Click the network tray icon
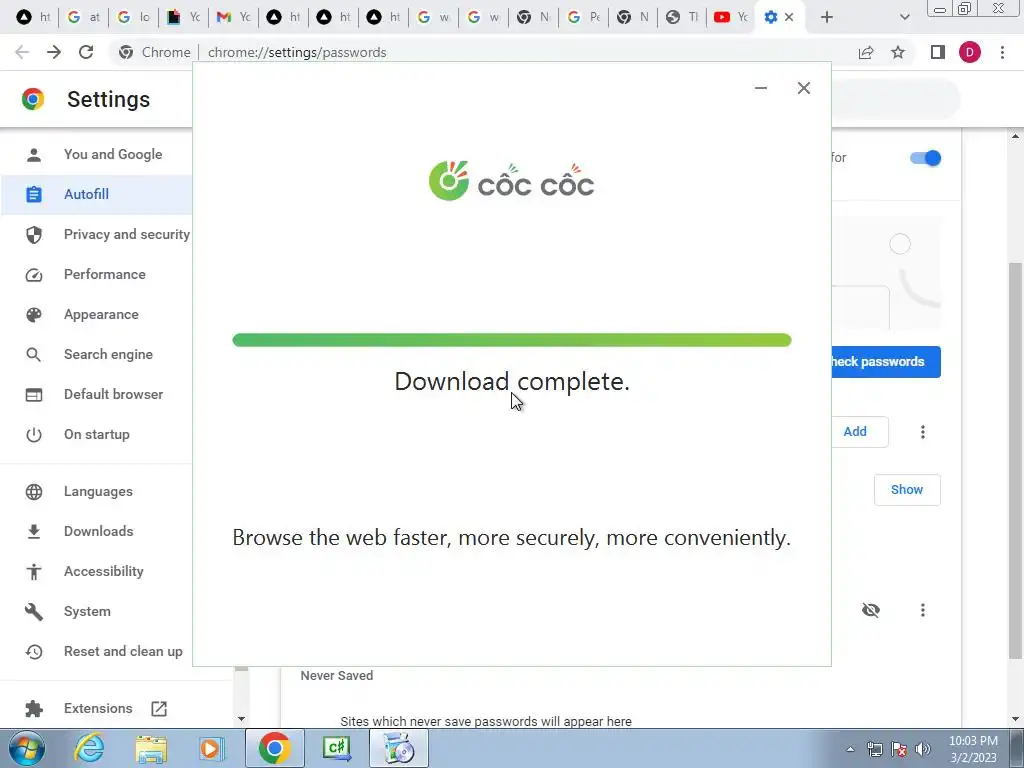The height and width of the screenshot is (768, 1024). pyautogui.click(x=874, y=749)
